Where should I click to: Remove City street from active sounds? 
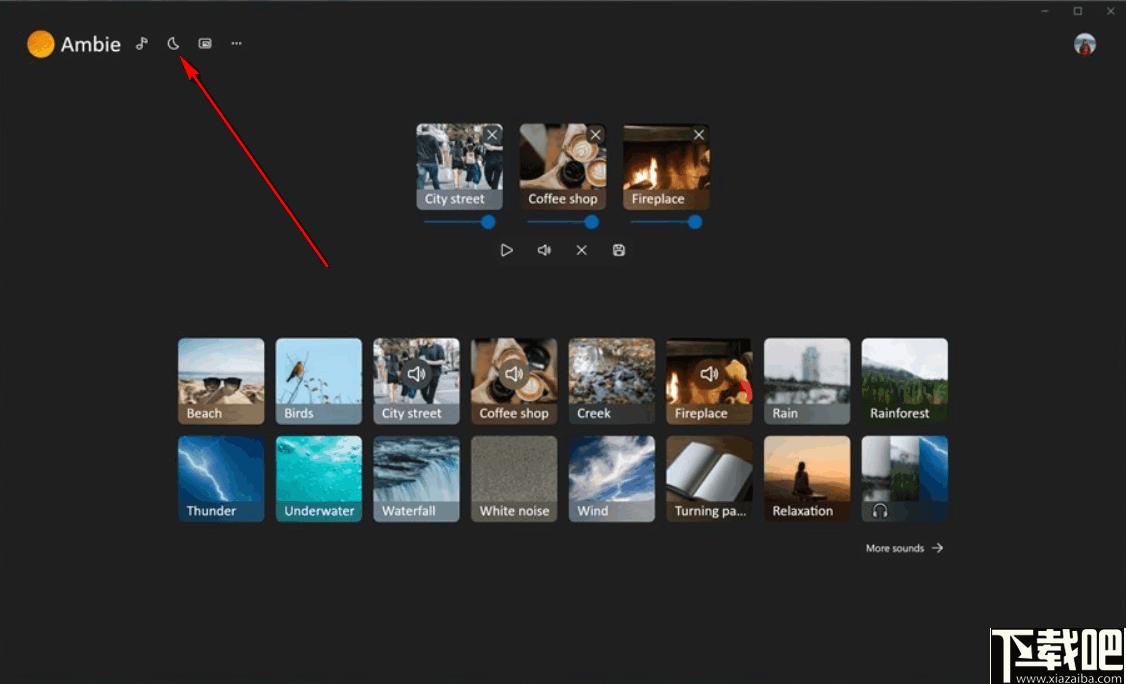tap(492, 134)
